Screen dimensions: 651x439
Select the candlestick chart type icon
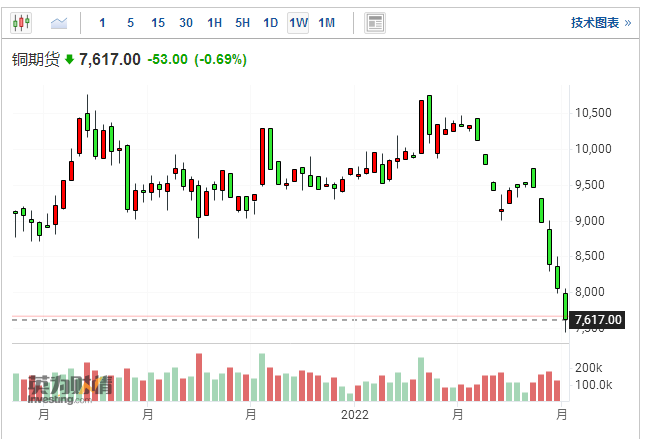pos(22,22)
